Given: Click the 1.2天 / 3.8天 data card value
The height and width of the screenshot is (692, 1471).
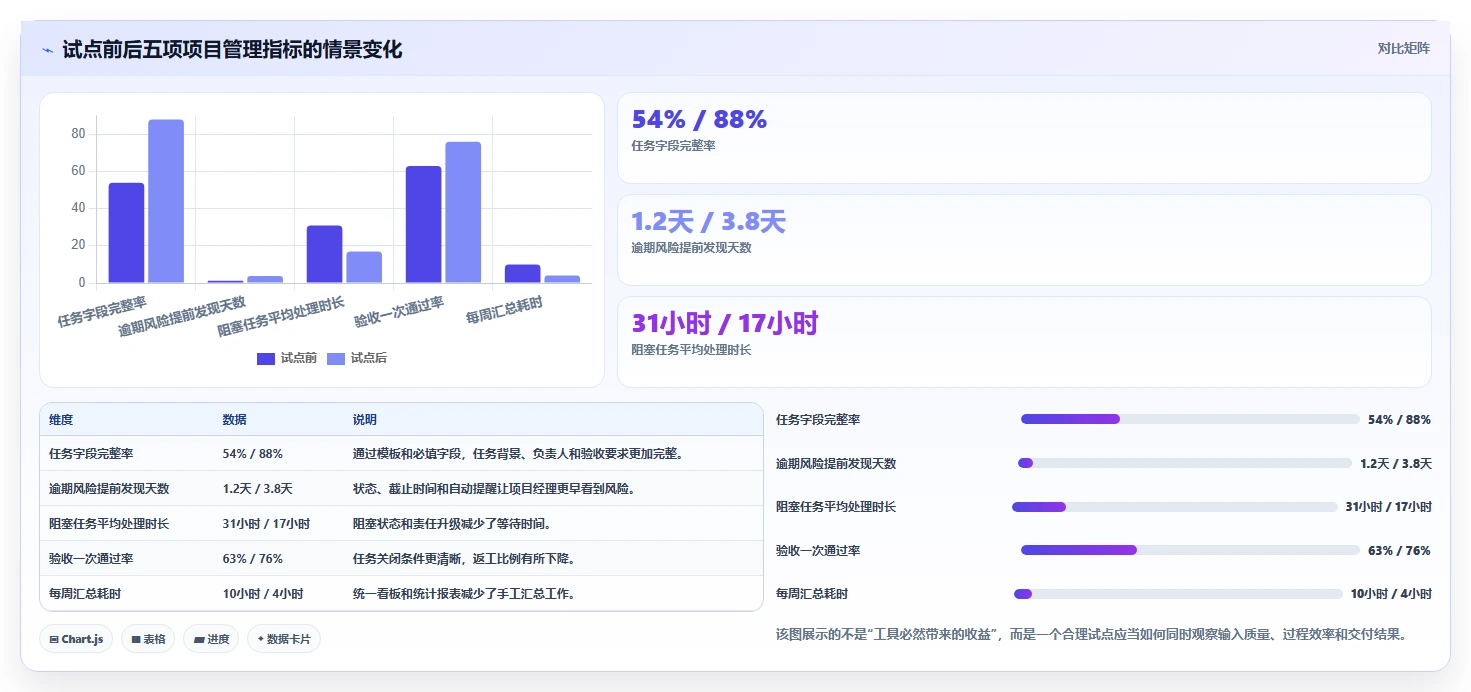Looking at the screenshot, I should tap(708, 222).
